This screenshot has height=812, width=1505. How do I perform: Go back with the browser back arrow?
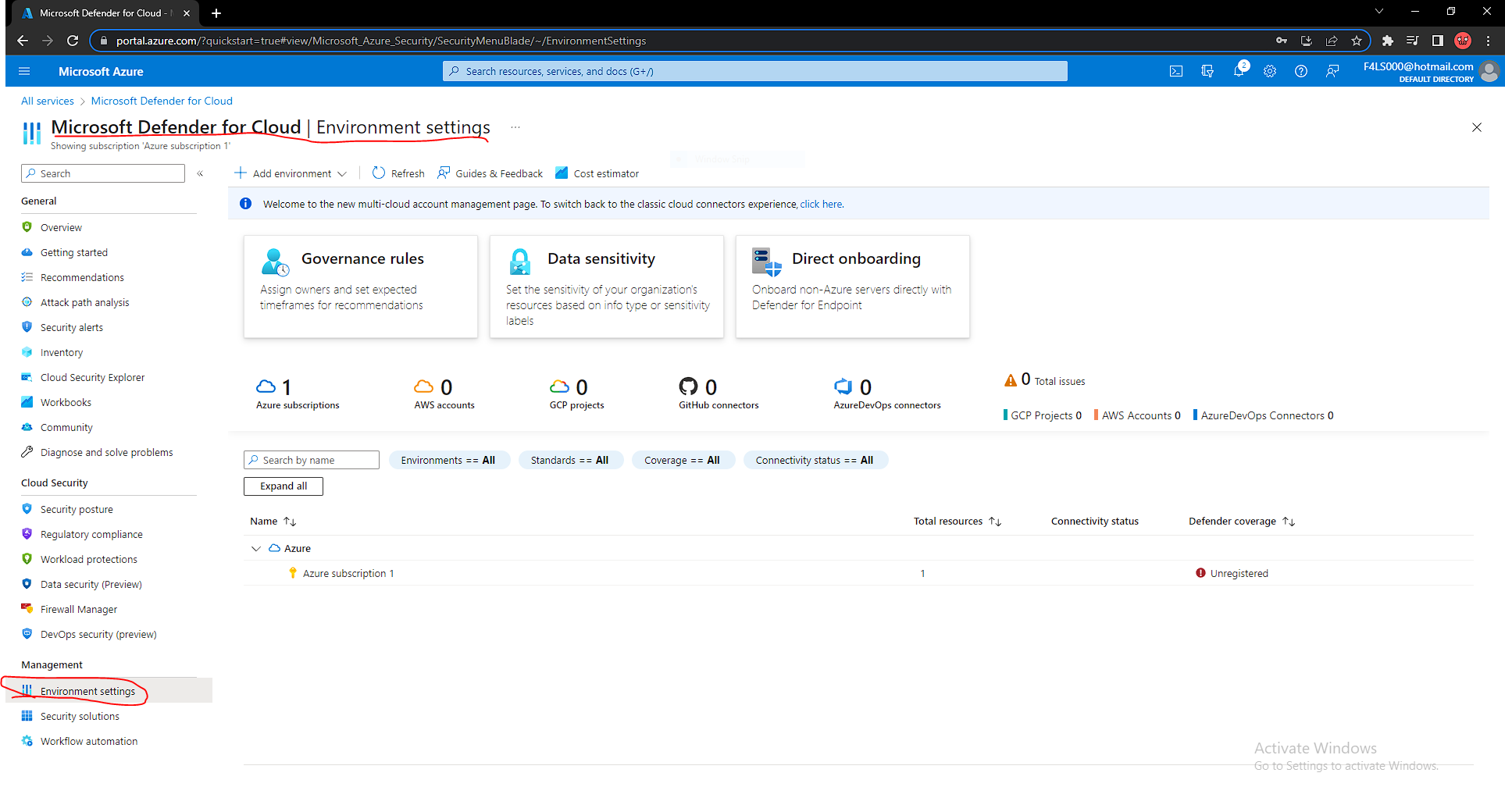click(23, 41)
